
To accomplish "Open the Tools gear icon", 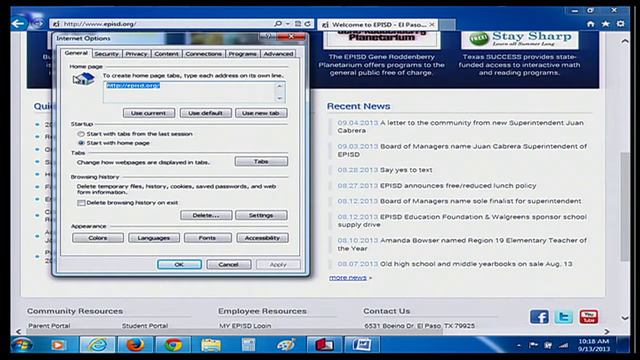I will 620,24.
